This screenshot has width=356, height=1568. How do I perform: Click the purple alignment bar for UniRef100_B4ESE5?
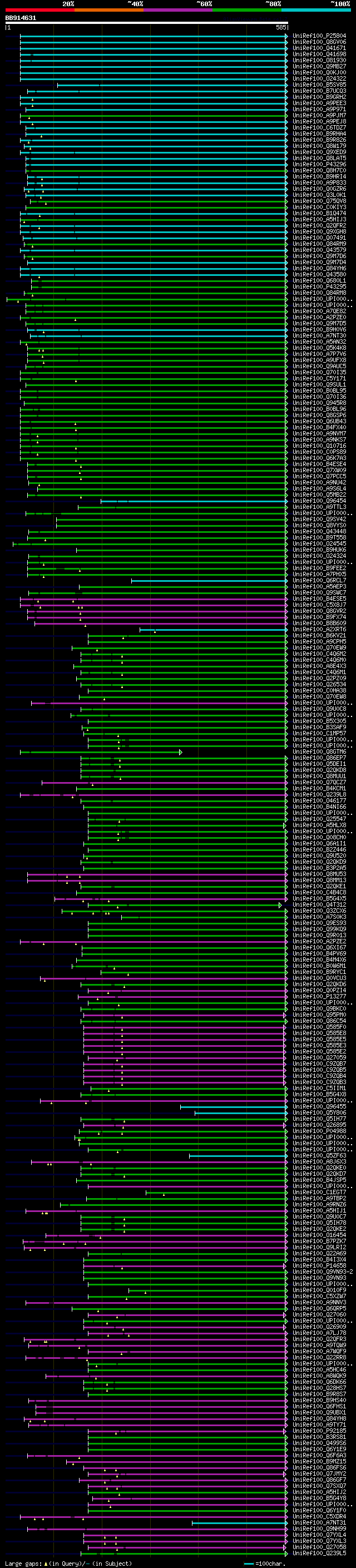(x=153, y=599)
